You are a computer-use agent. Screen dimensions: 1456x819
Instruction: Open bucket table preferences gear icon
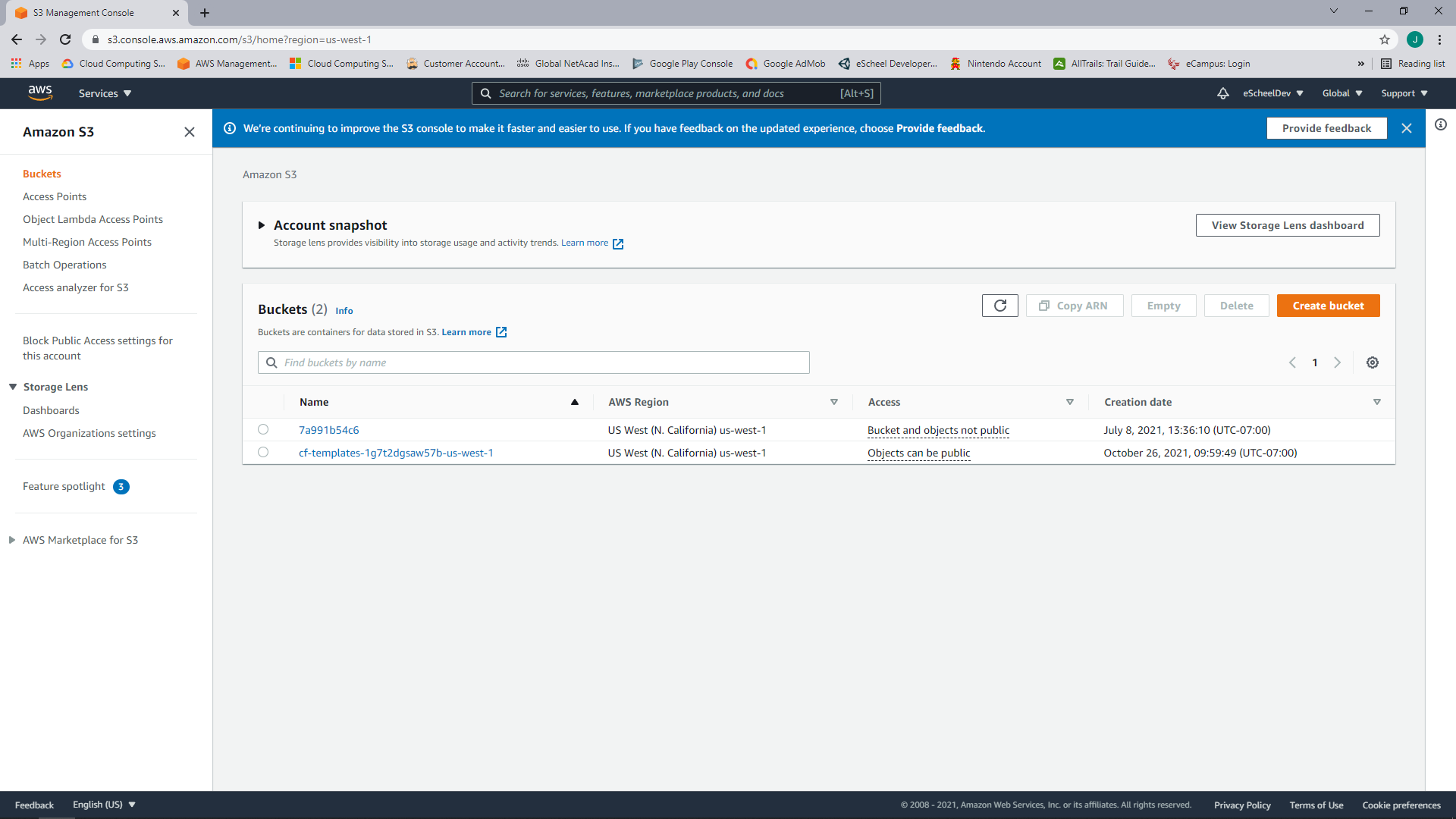point(1372,362)
